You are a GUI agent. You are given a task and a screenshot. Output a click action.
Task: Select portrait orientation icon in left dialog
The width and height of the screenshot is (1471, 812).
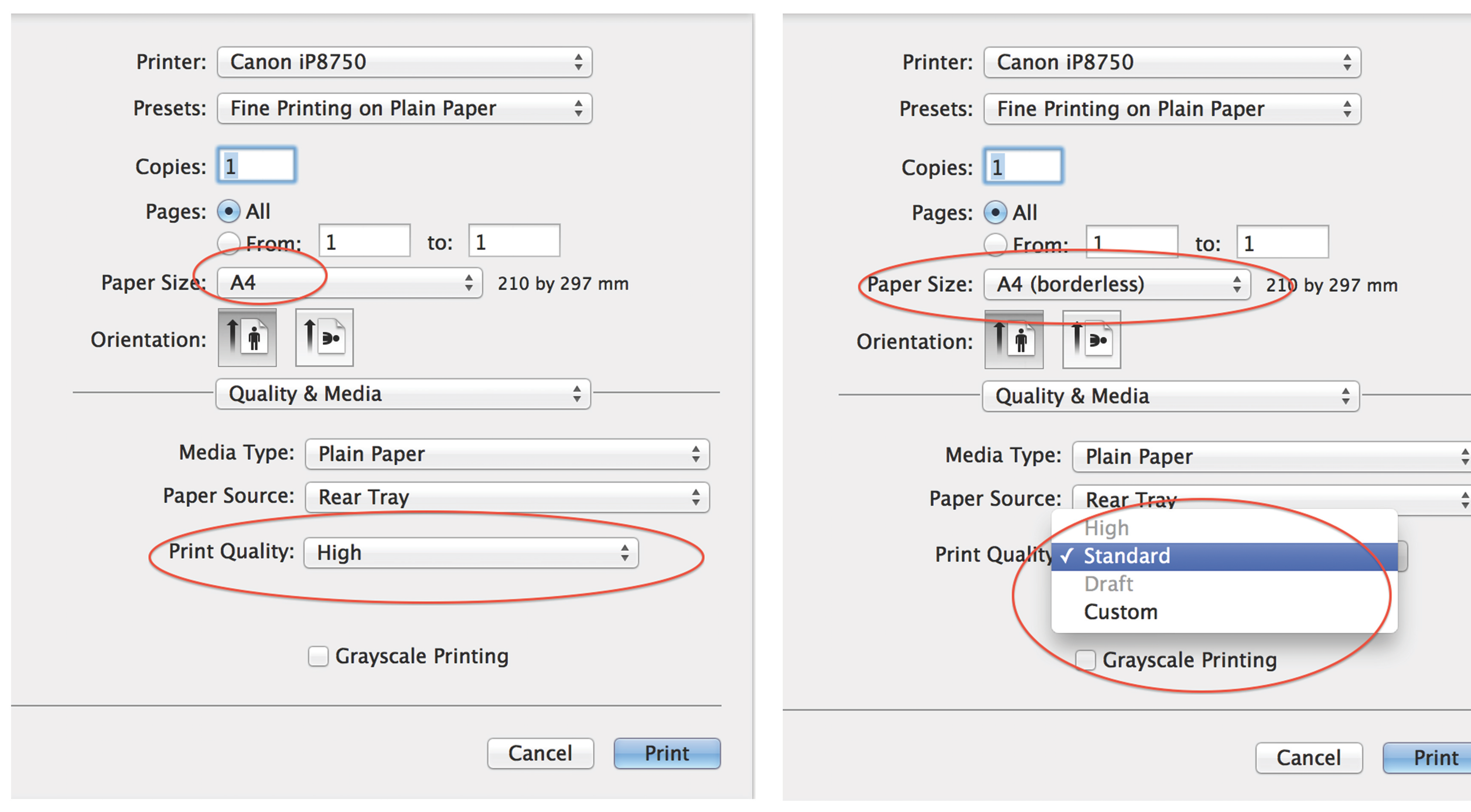[247, 337]
